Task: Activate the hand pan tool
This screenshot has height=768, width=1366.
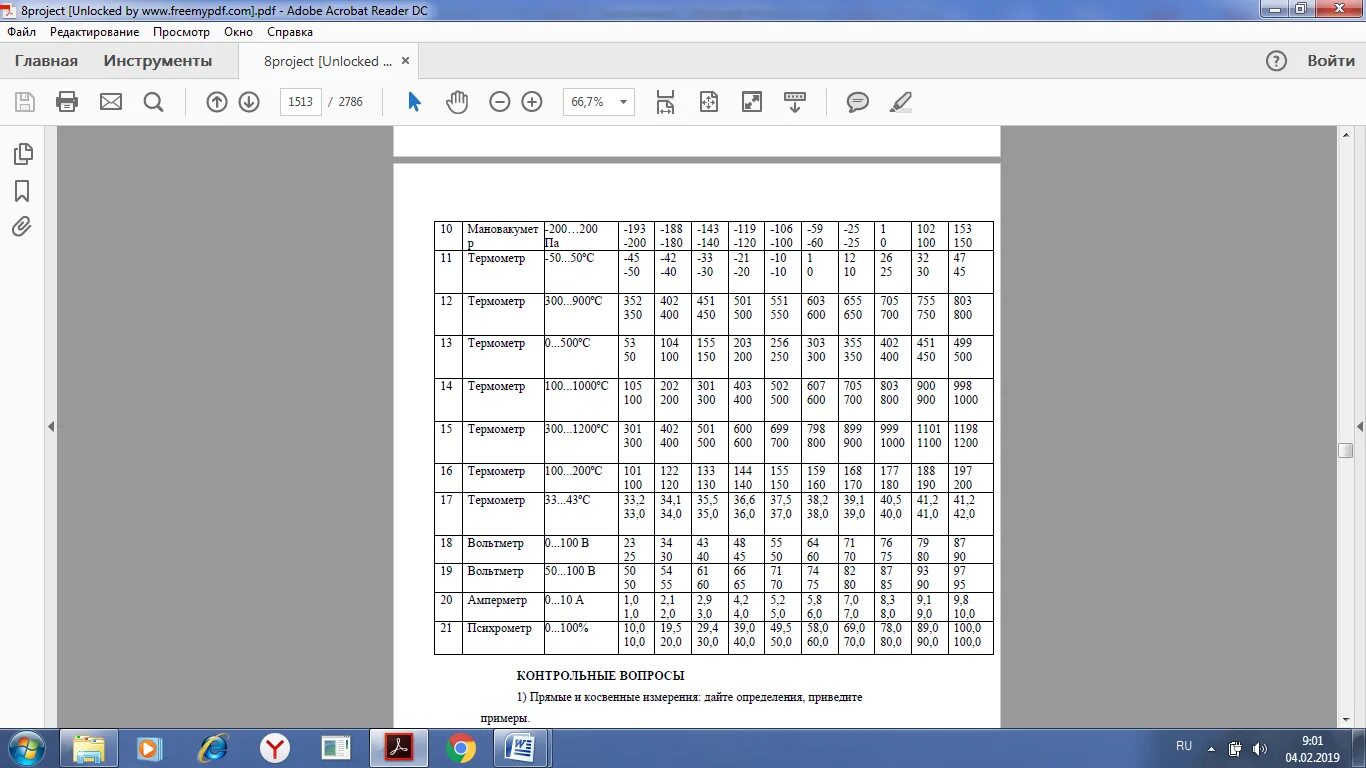Action: [x=457, y=102]
